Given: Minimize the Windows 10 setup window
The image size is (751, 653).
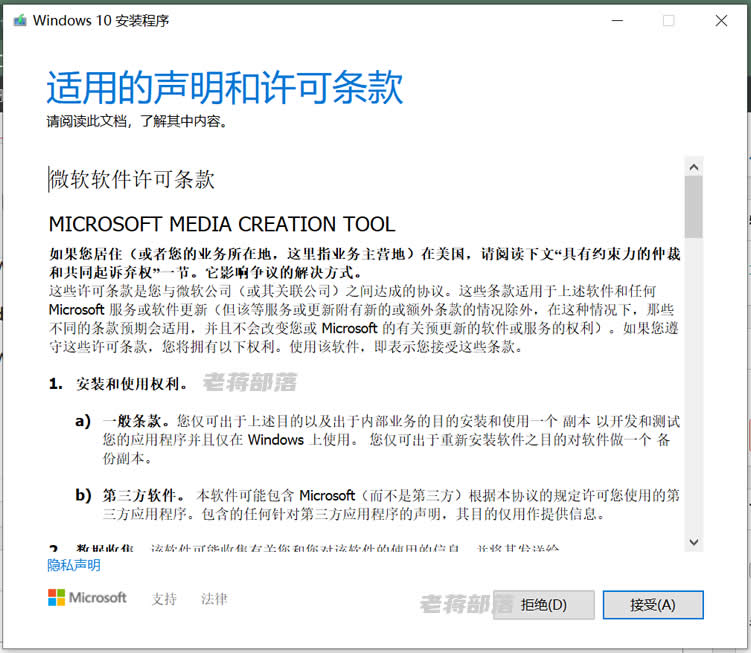Looking at the screenshot, I should [x=617, y=21].
